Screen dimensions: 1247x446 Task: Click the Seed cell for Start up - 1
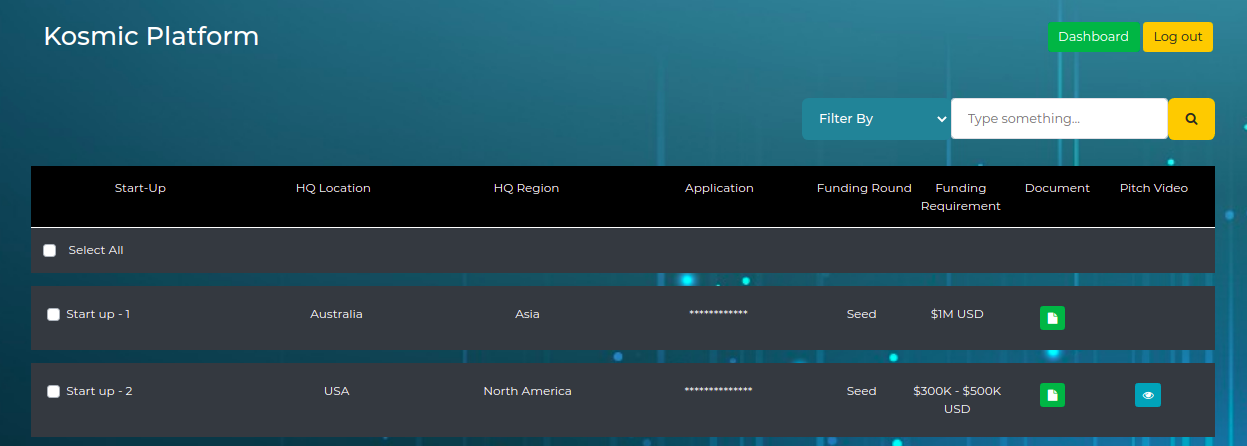click(861, 314)
